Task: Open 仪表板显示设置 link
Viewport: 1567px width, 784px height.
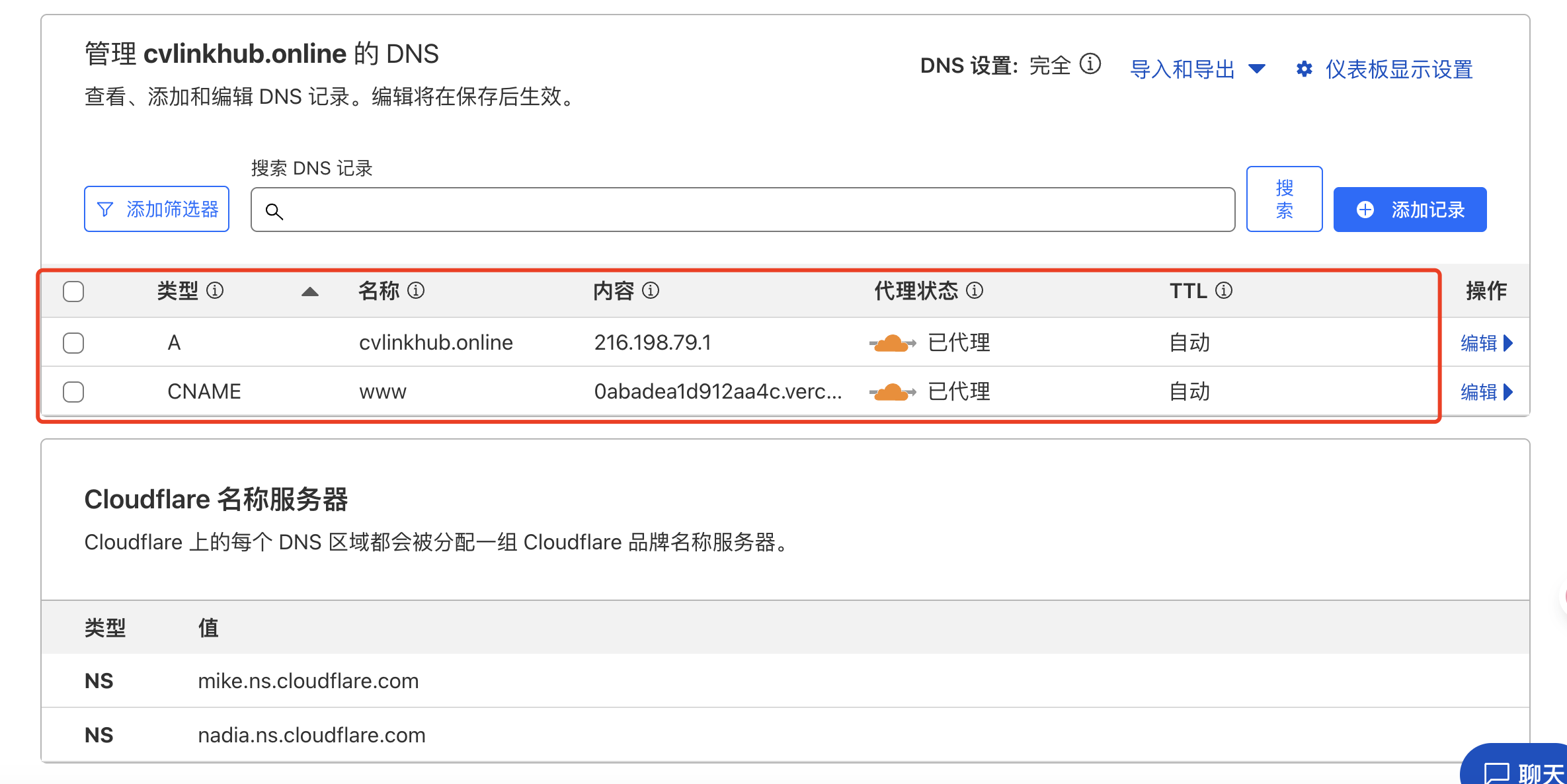Action: click(x=1399, y=69)
